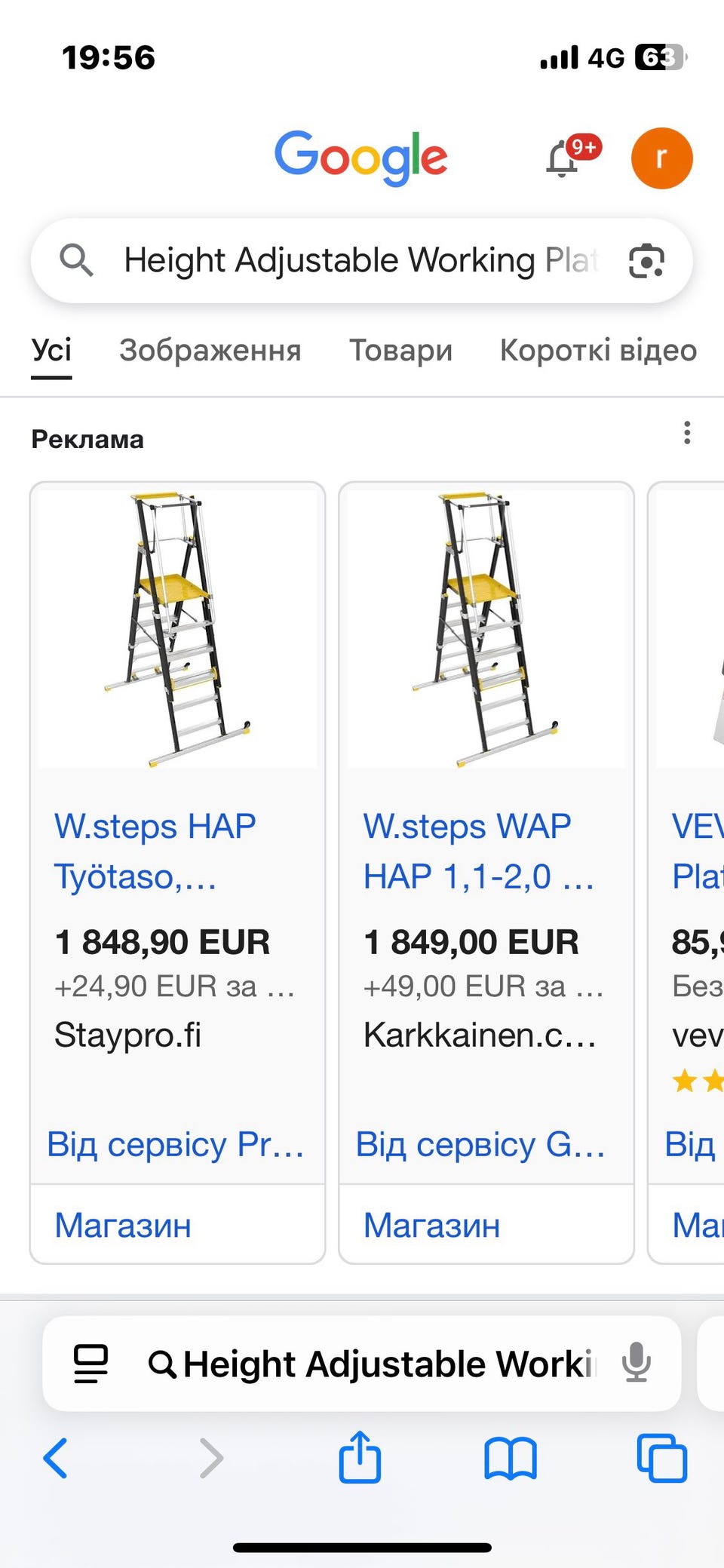The image size is (724, 1568).
Task: Open Safari bookmarks book icon
Action: 511,1459
